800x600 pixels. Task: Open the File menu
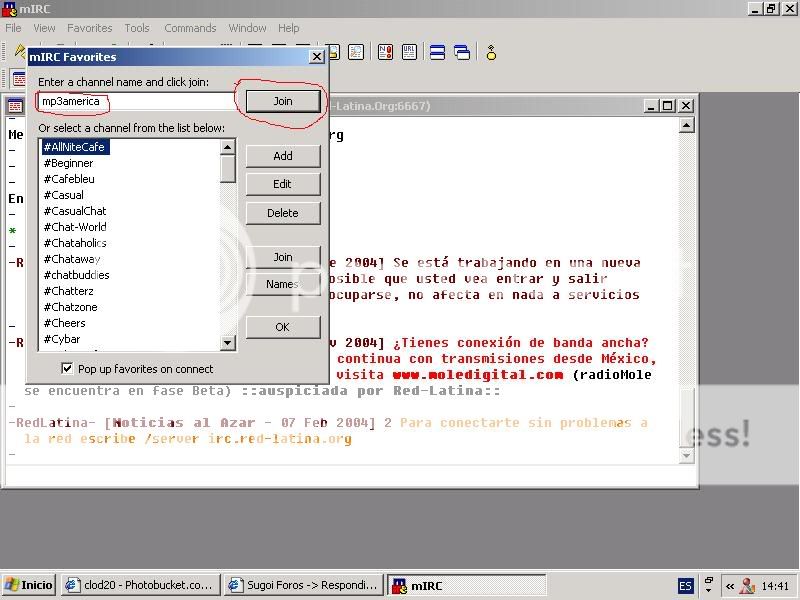13,28
